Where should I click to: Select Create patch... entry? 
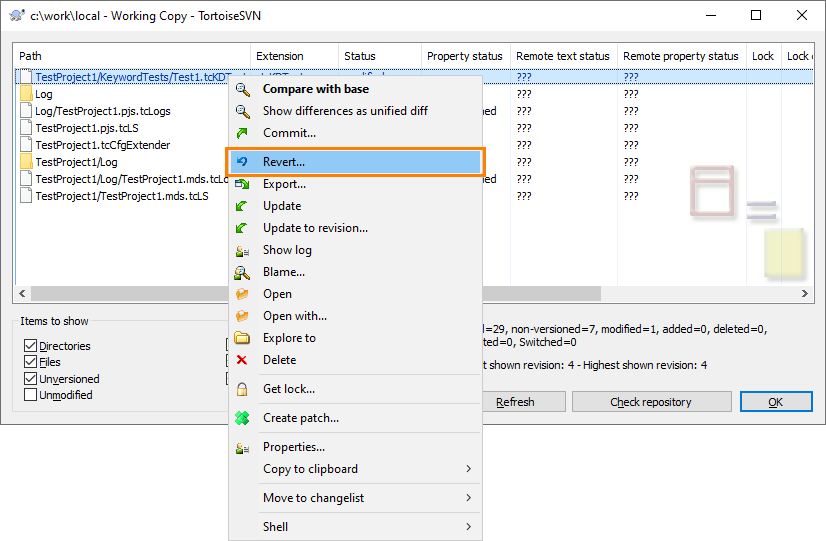click(356, 418)
